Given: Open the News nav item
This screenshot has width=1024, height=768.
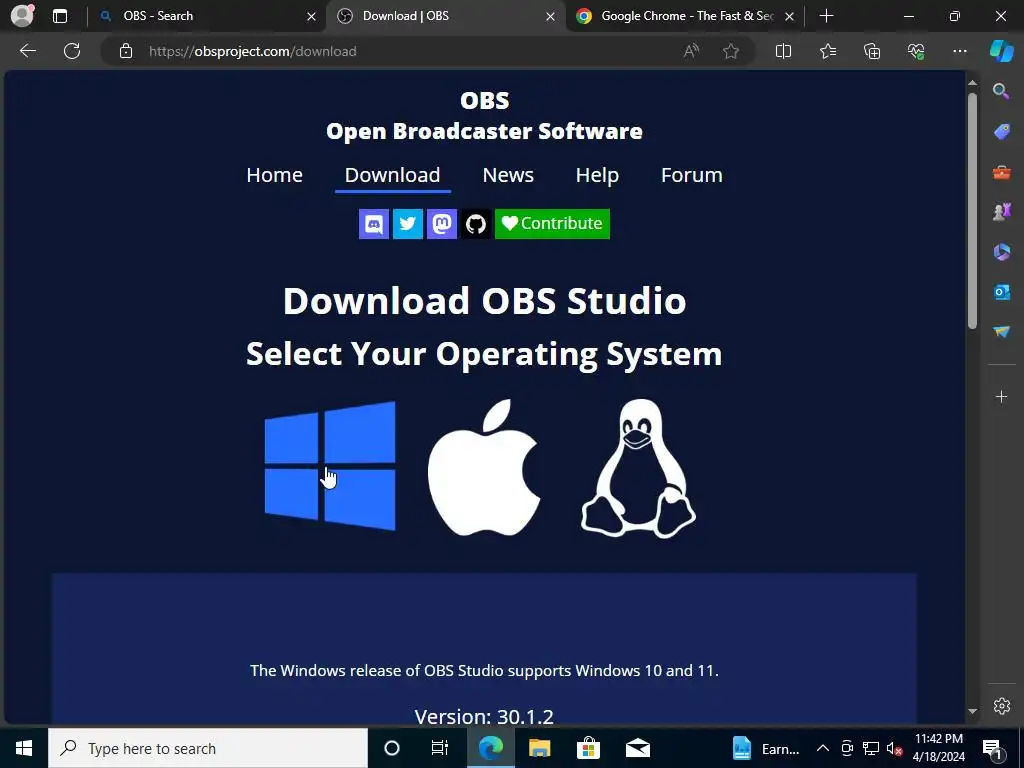Looking at the screenshot, I should pos(508,175).
